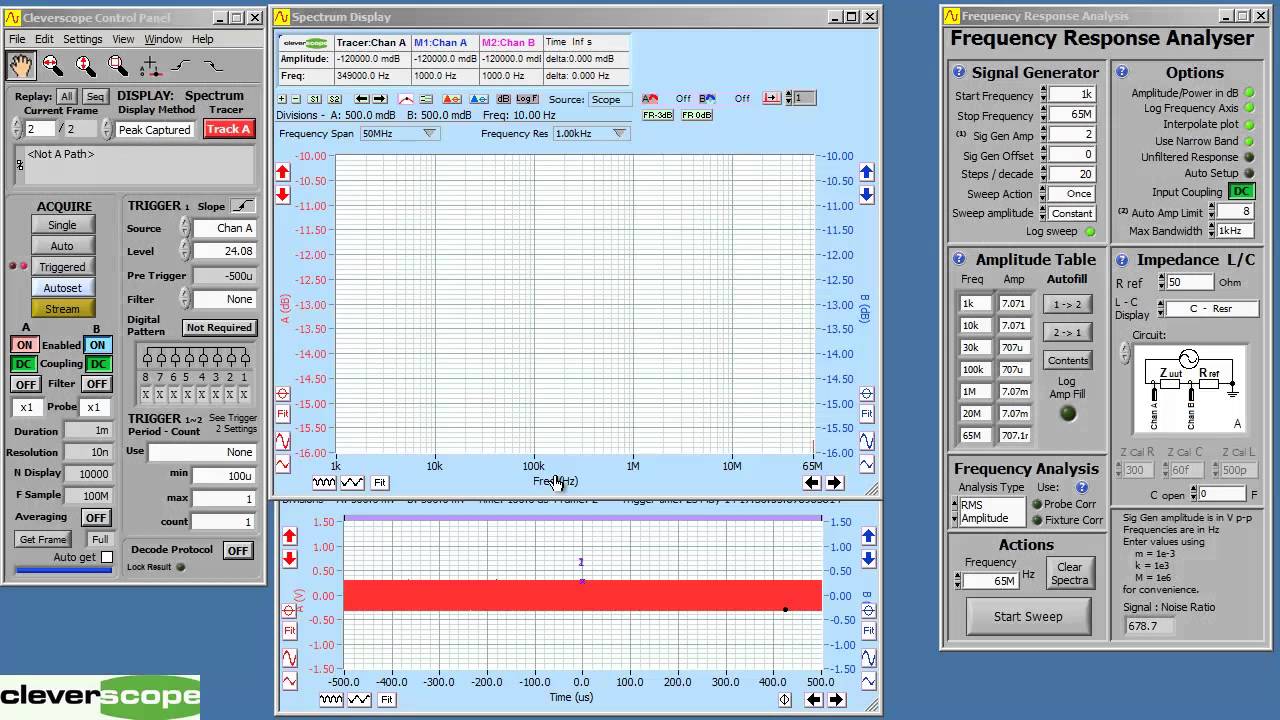
Task: Open the Display Method Peak Captured selector
Action: pos(155,130)
